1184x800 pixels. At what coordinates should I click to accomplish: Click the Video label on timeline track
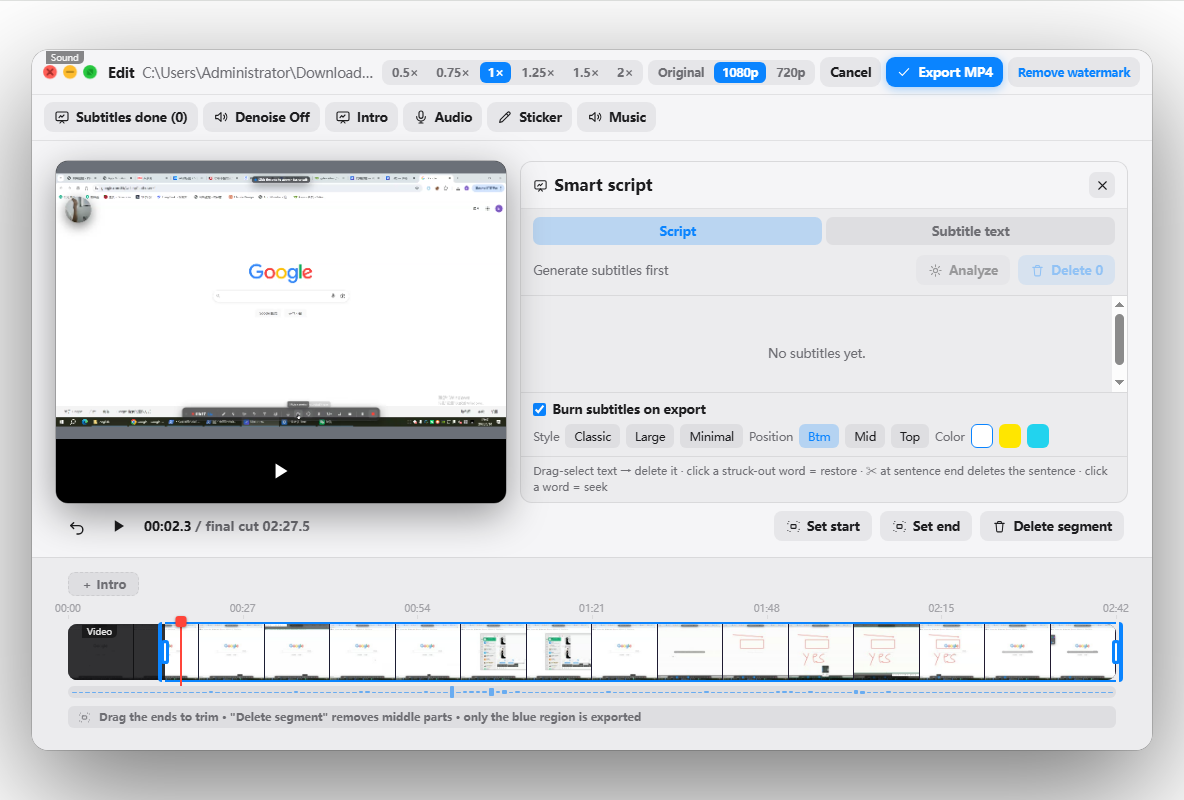click(x=99, y=632)
